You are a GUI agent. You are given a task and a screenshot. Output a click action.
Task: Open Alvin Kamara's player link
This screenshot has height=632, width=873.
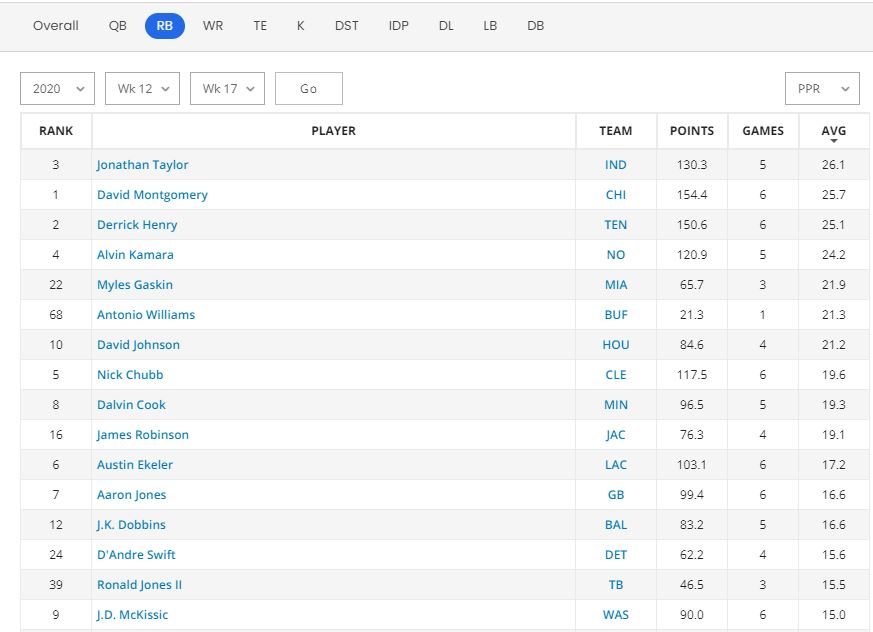tap(135, 255)
